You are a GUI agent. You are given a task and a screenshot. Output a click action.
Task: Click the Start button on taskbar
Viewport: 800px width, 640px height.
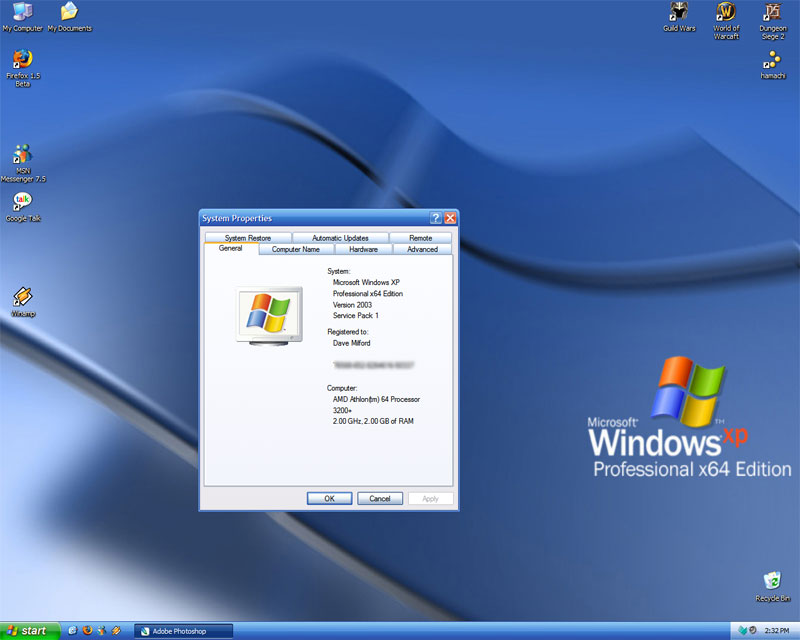point(28,631)
